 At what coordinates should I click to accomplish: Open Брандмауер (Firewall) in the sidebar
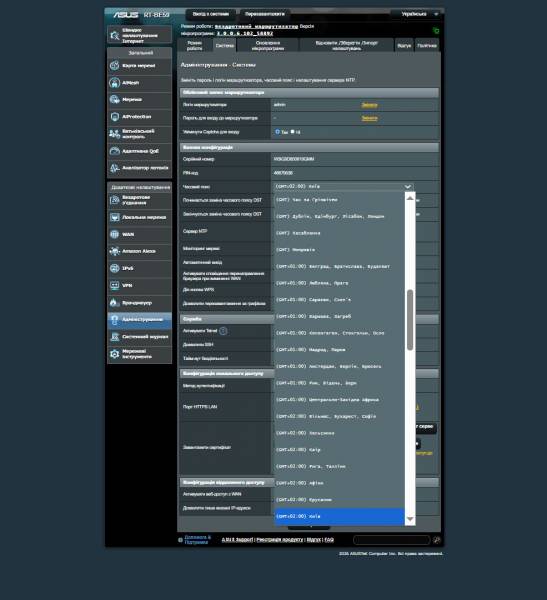click(139, 303)
